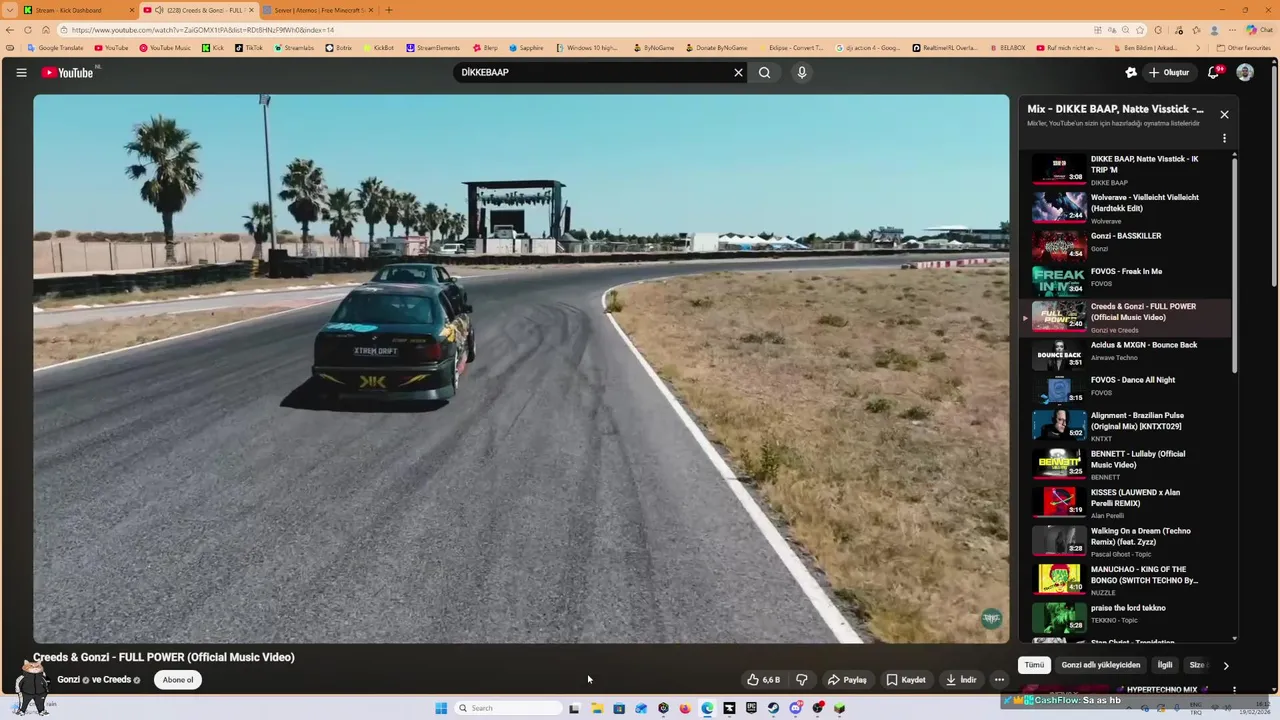This screenshot has width=1280, height=720.
Task: Play Walking On a Dream Techno Remix
Action: pos(1127,542)
